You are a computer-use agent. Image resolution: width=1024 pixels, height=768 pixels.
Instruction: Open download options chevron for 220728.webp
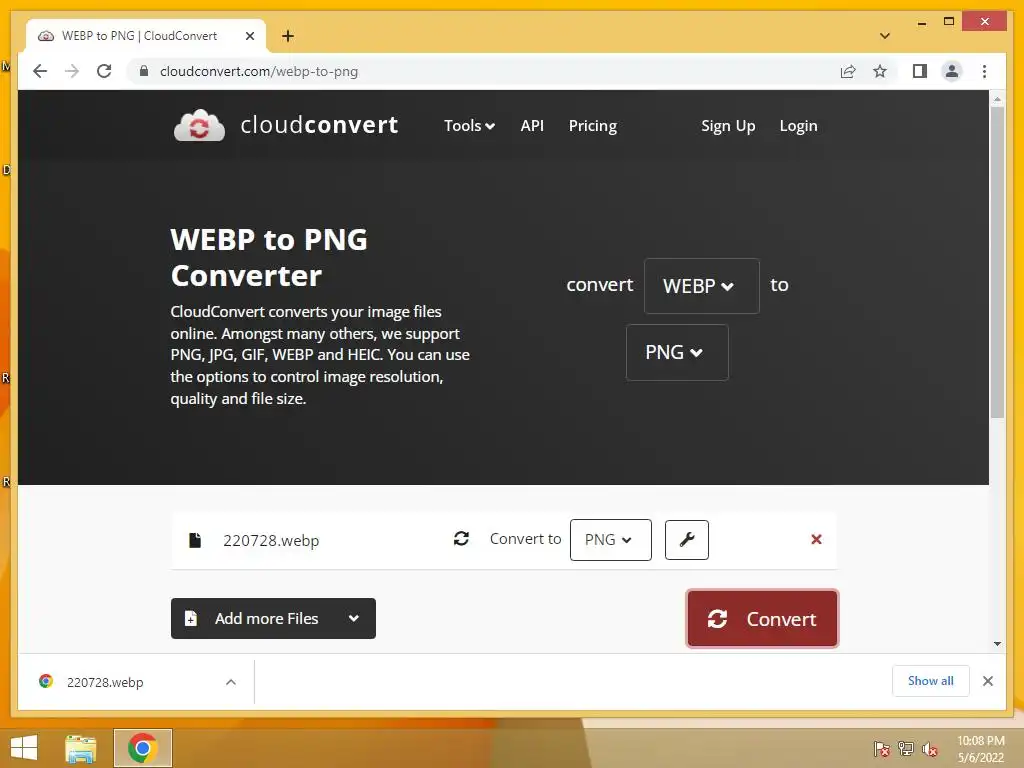coord(231,682)
